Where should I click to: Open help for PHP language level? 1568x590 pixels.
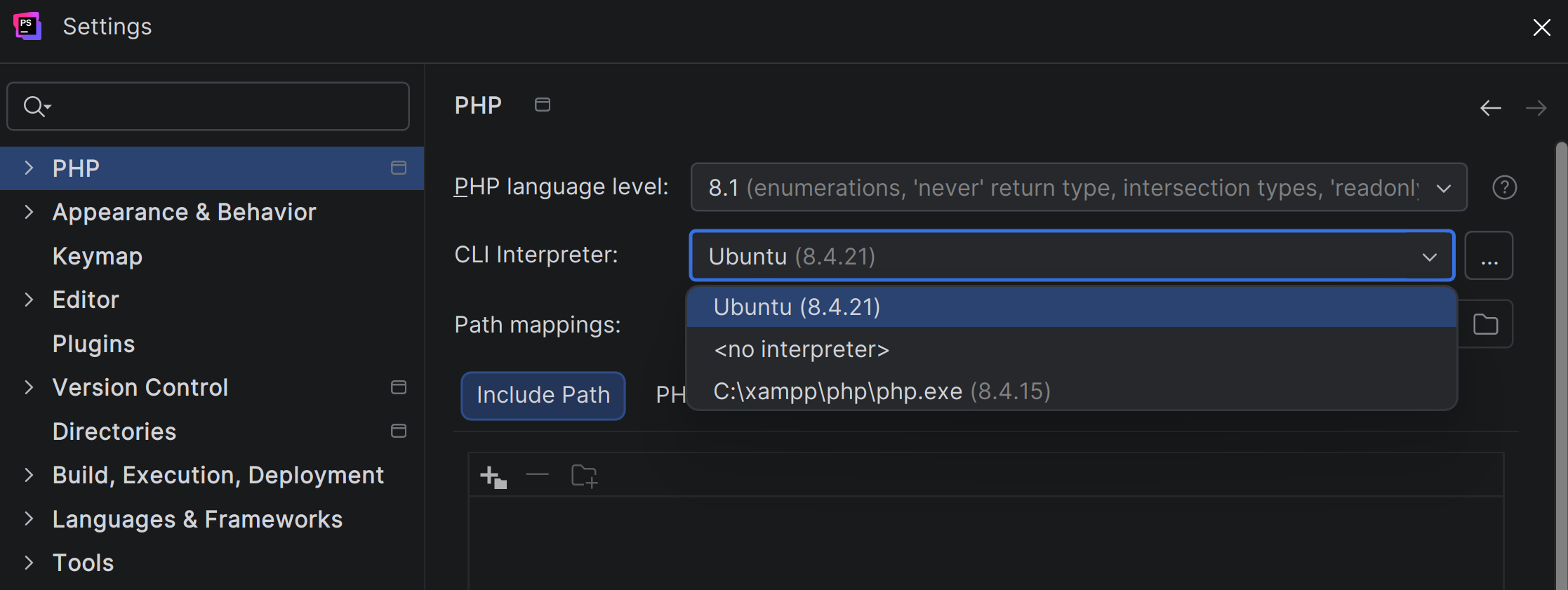click(1505, 187)
